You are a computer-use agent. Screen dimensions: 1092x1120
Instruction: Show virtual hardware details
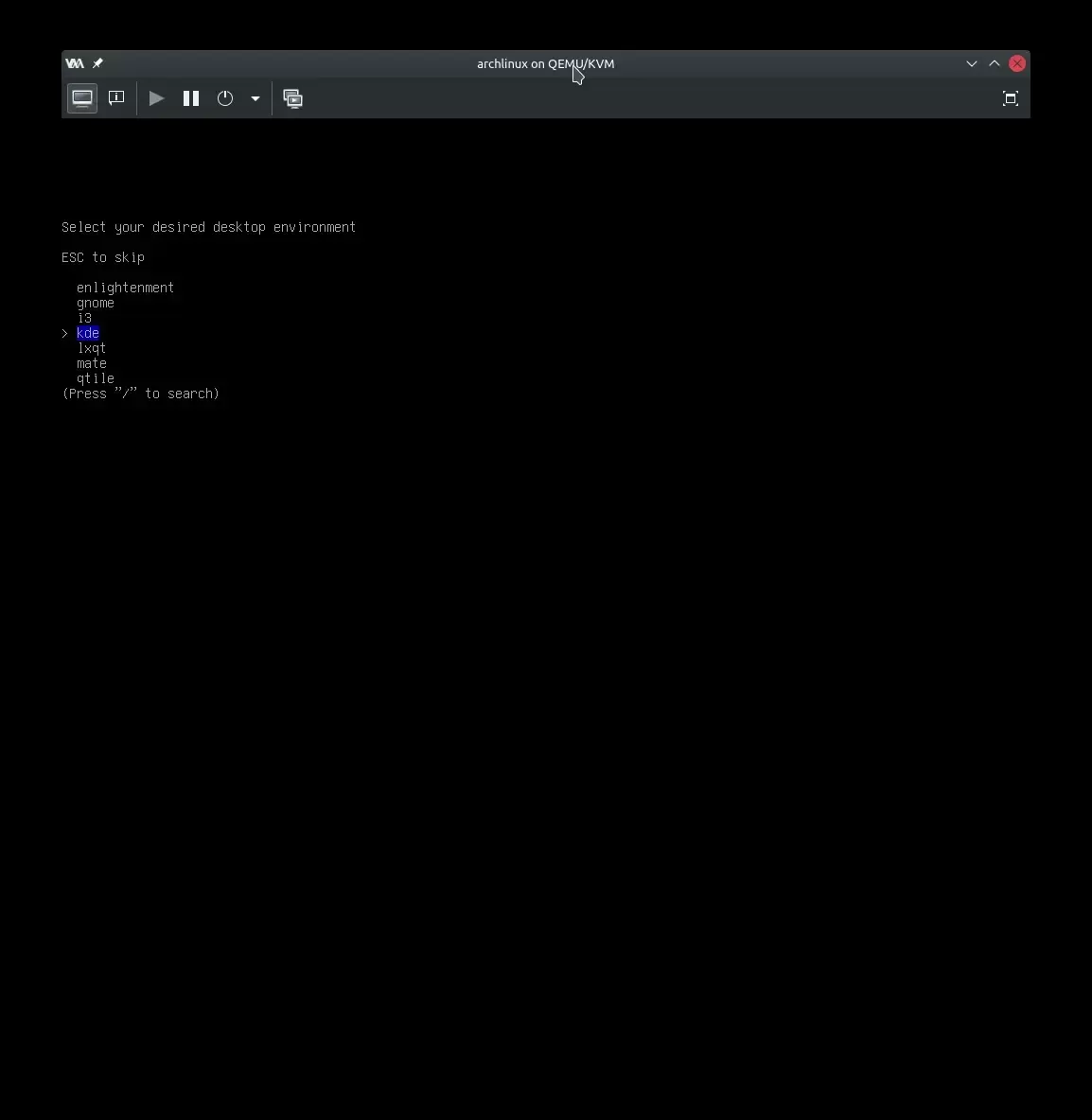[116, 98]
